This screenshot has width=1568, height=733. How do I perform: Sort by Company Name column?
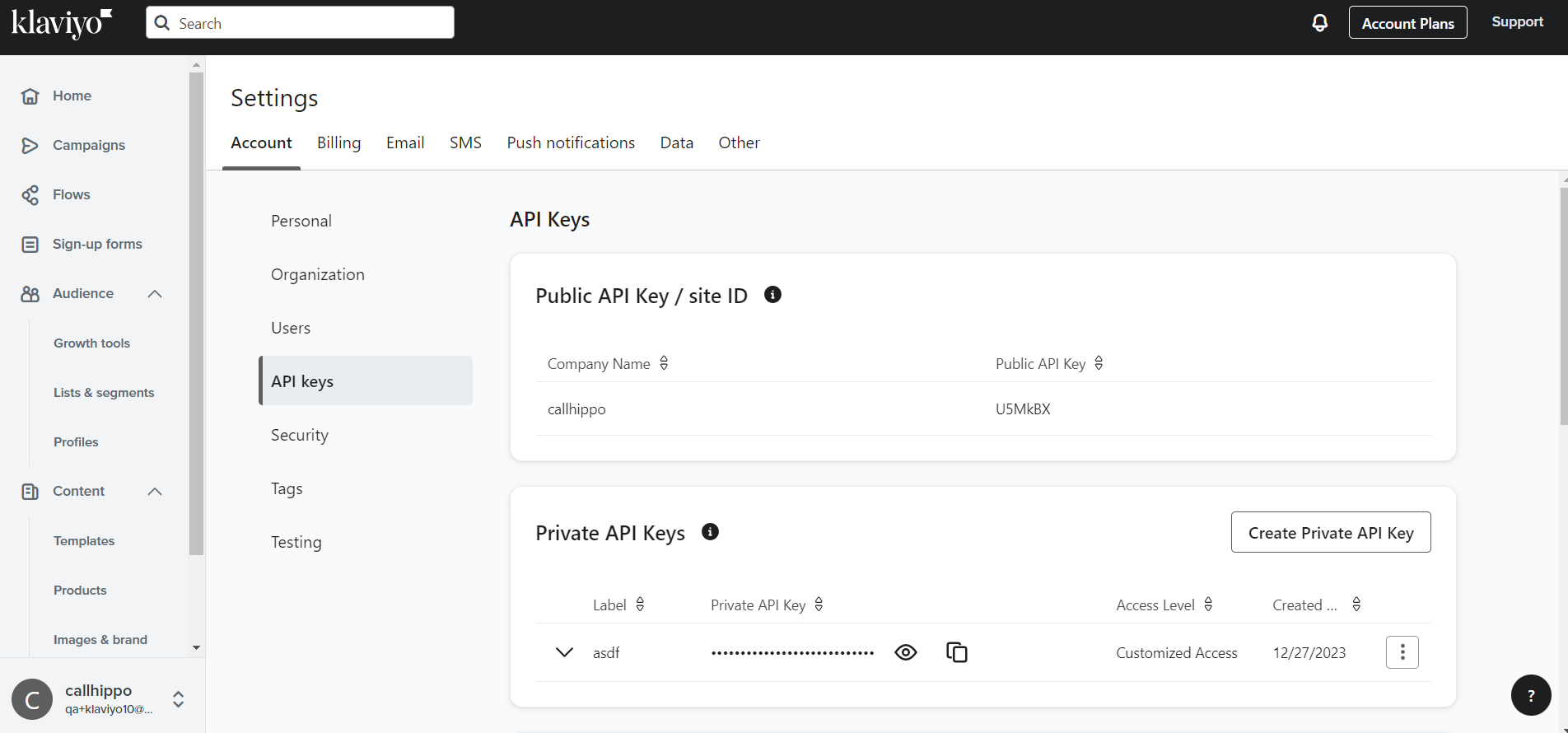tap(664, 363)
